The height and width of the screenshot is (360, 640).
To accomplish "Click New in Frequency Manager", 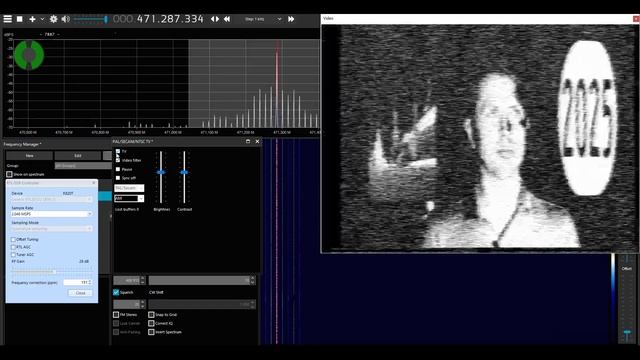I will click(x=29, y=156).
